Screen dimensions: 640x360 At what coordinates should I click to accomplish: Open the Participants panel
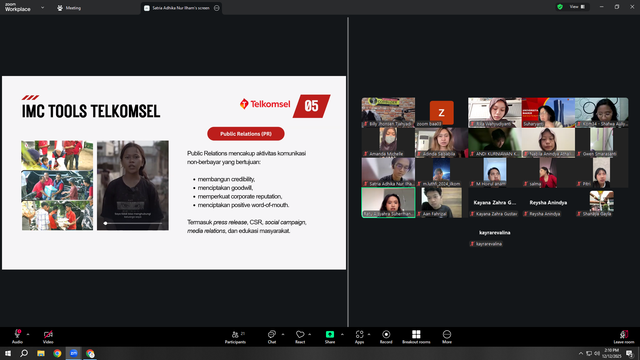pos(236,337)
